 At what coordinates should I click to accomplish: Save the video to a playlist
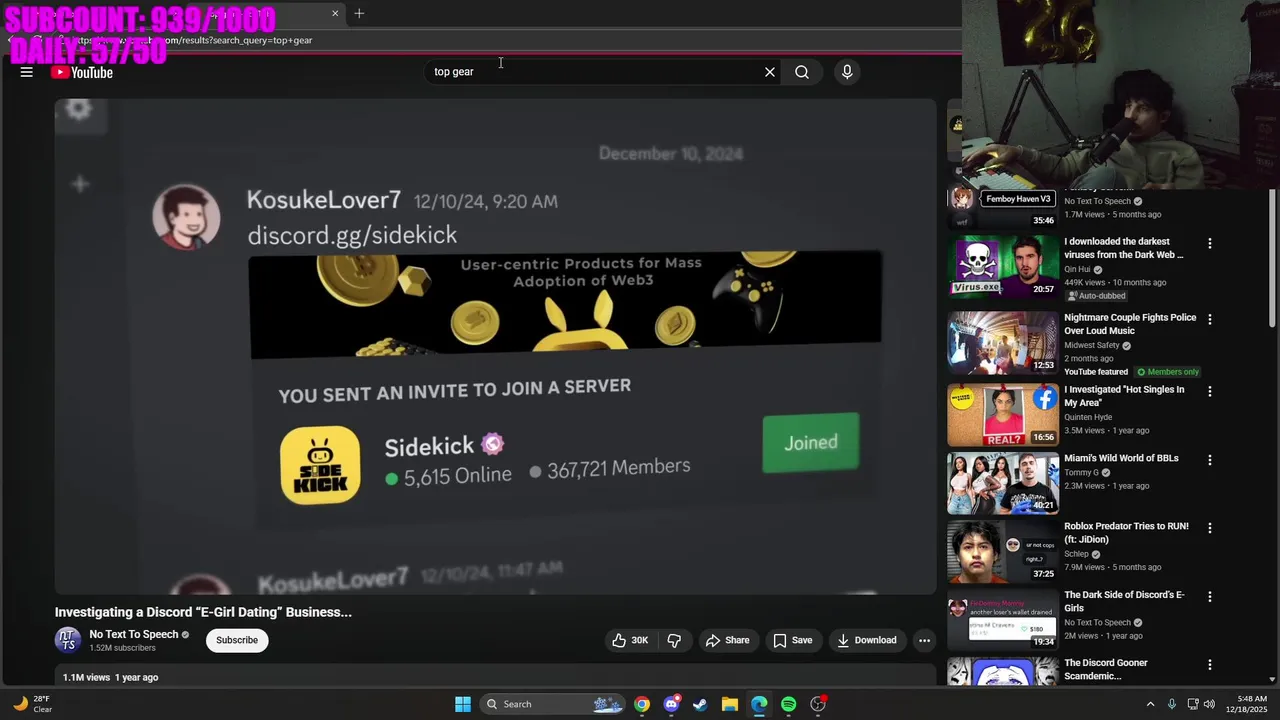click(x=792, y=640)
